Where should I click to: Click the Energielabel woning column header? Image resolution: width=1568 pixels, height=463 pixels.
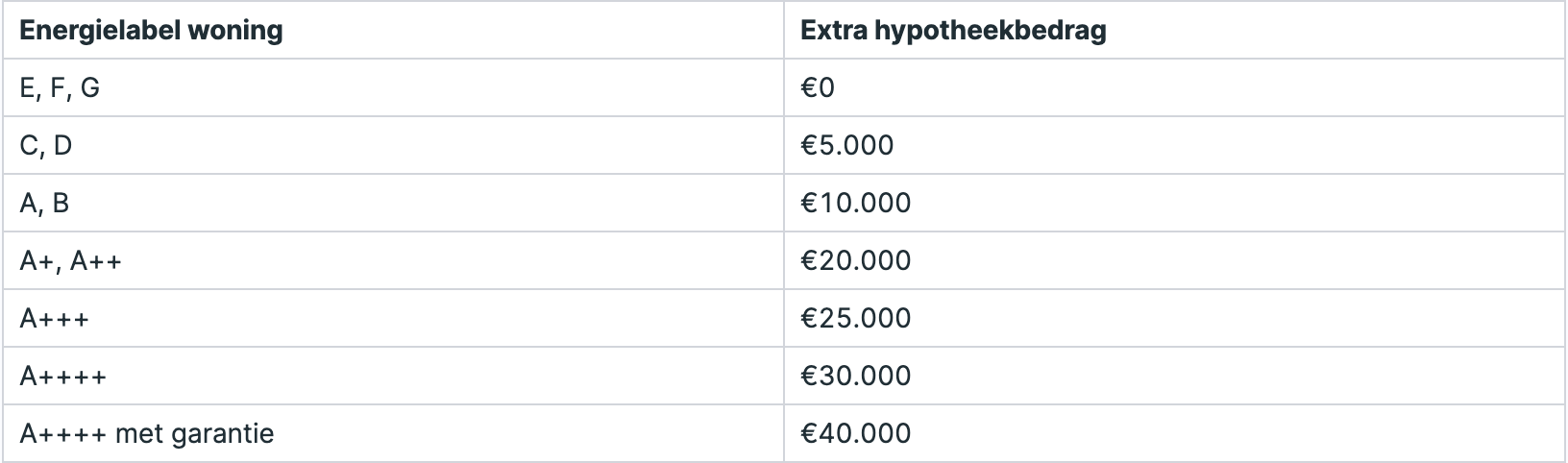392,30
